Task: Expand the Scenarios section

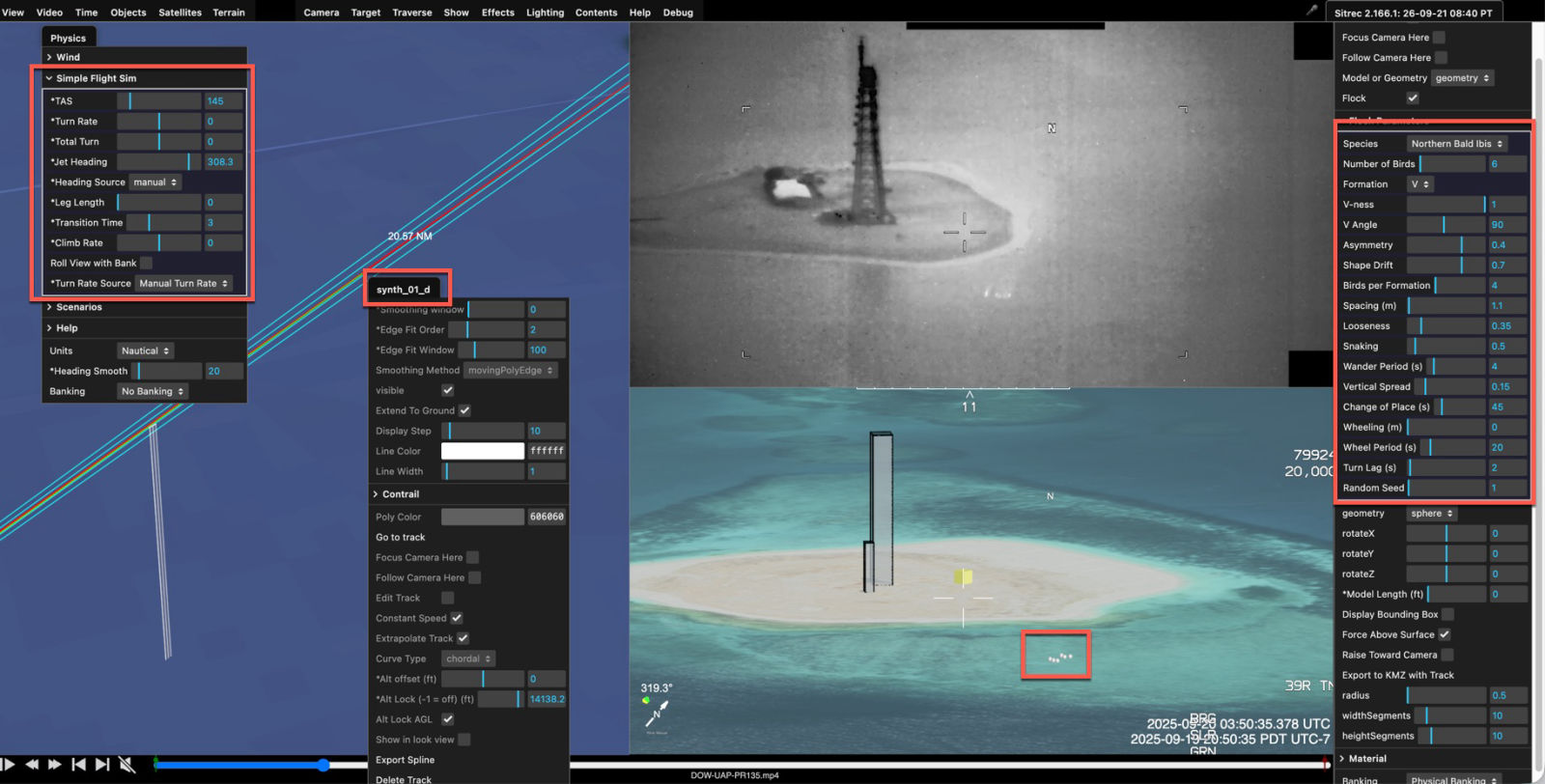Action: point(145,307)
